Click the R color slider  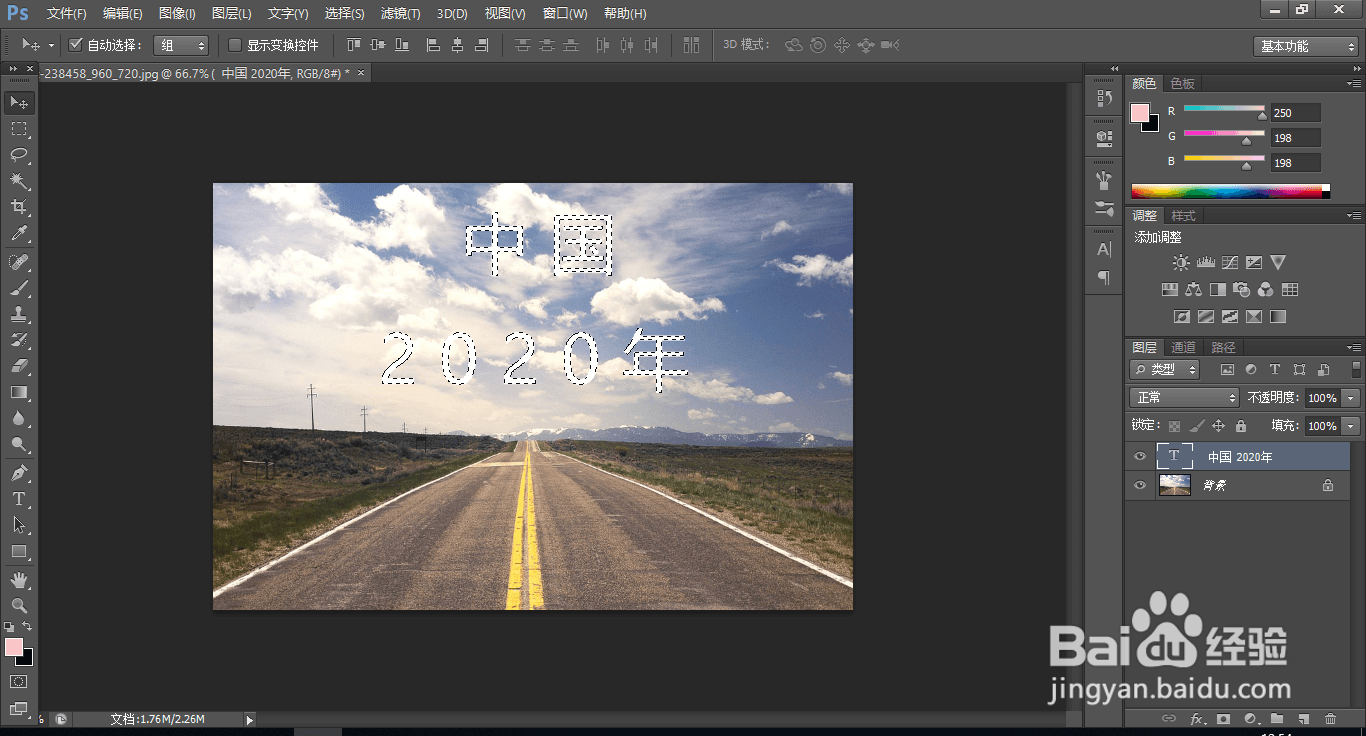(1224, 109)
